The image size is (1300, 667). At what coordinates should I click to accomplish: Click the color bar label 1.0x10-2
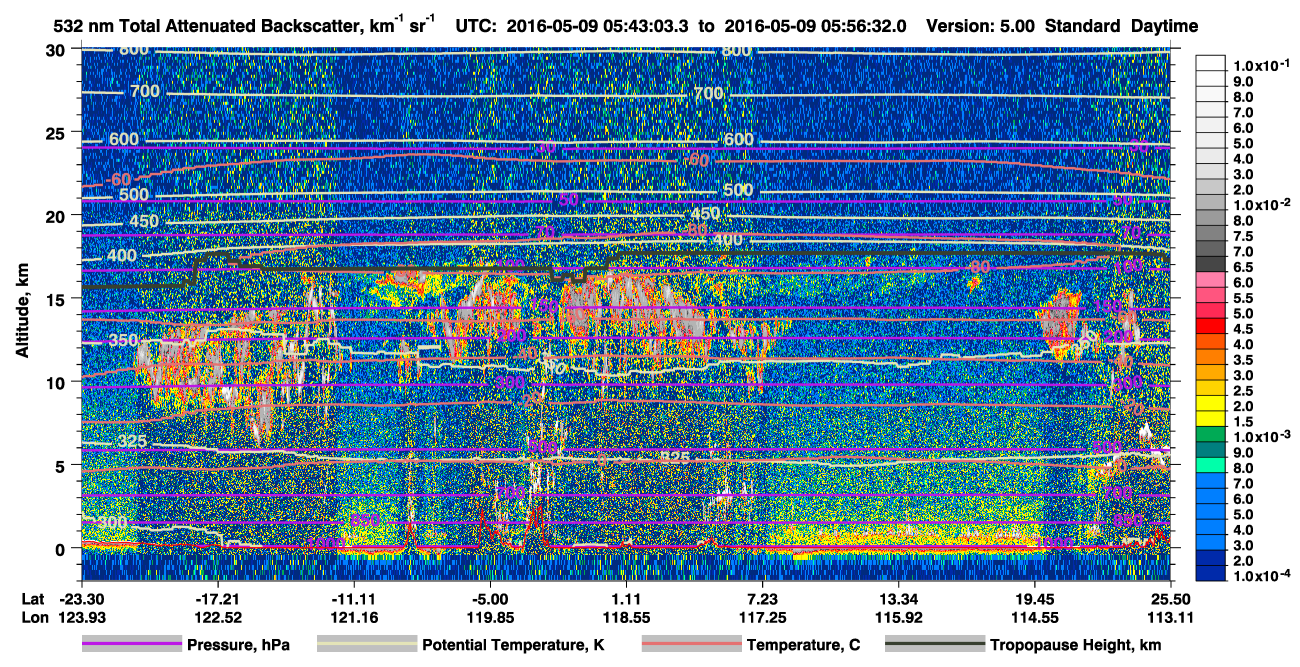coord(1263,204)
